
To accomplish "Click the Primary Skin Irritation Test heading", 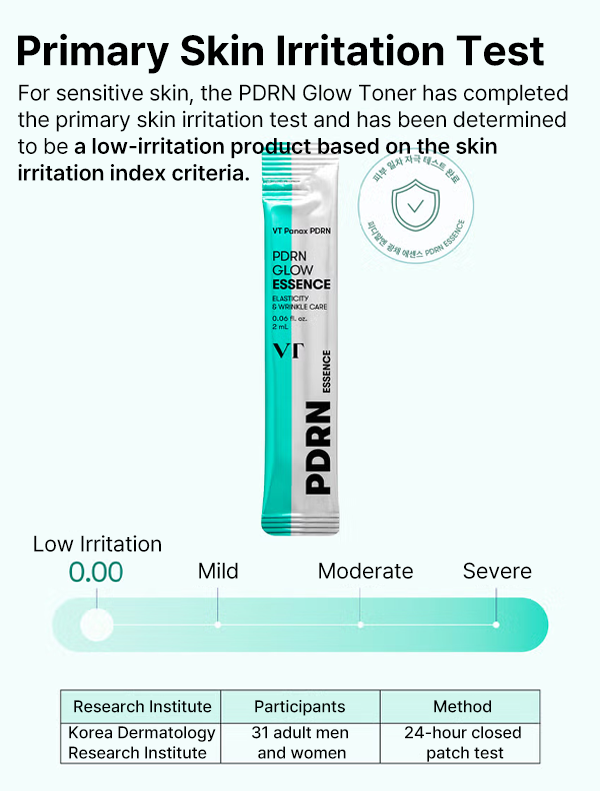I will (x=281, y=49).
